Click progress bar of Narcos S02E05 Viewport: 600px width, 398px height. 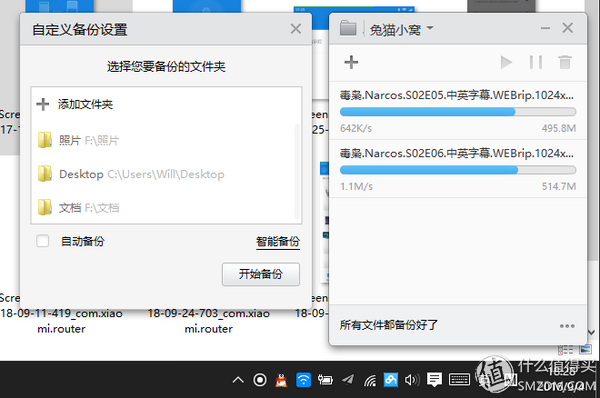pyautogui.click(x=458, y=112)
